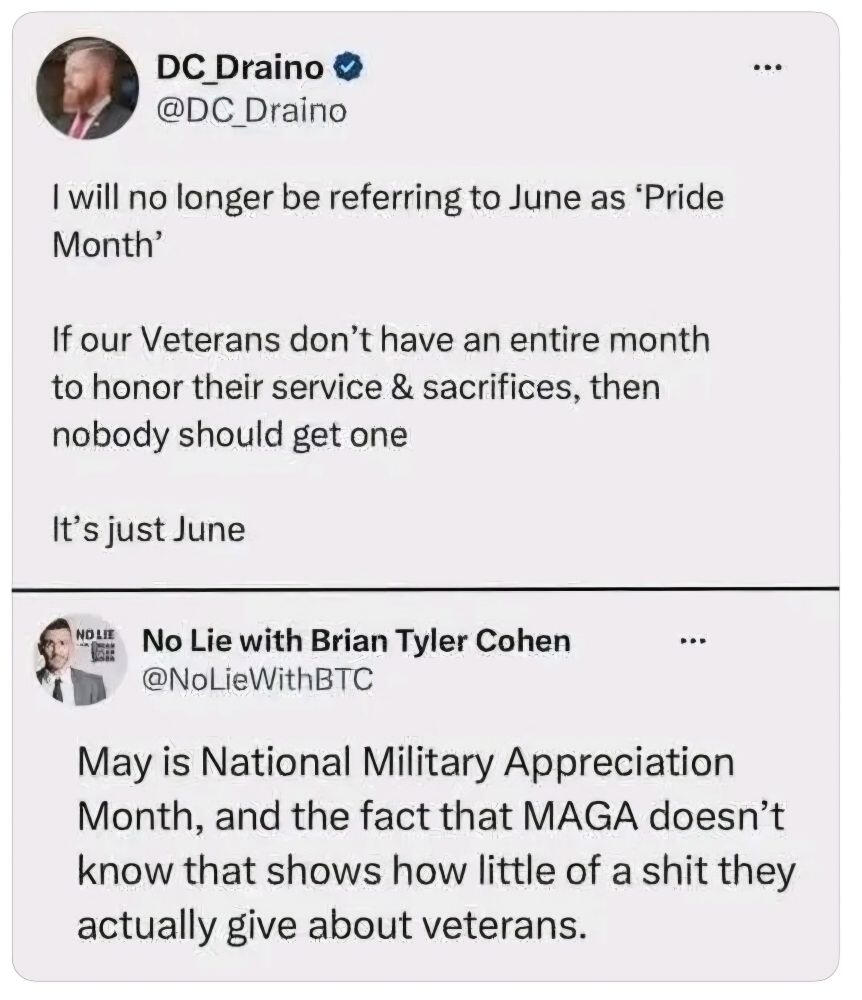Open the three-dot menu on Brian Tyler Cohen's tweet
Screen dimensions: 862x1000
point(692,640)
